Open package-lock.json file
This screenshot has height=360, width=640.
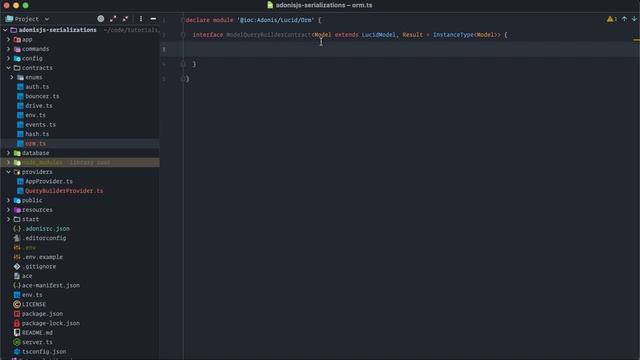tap(51, 323)
